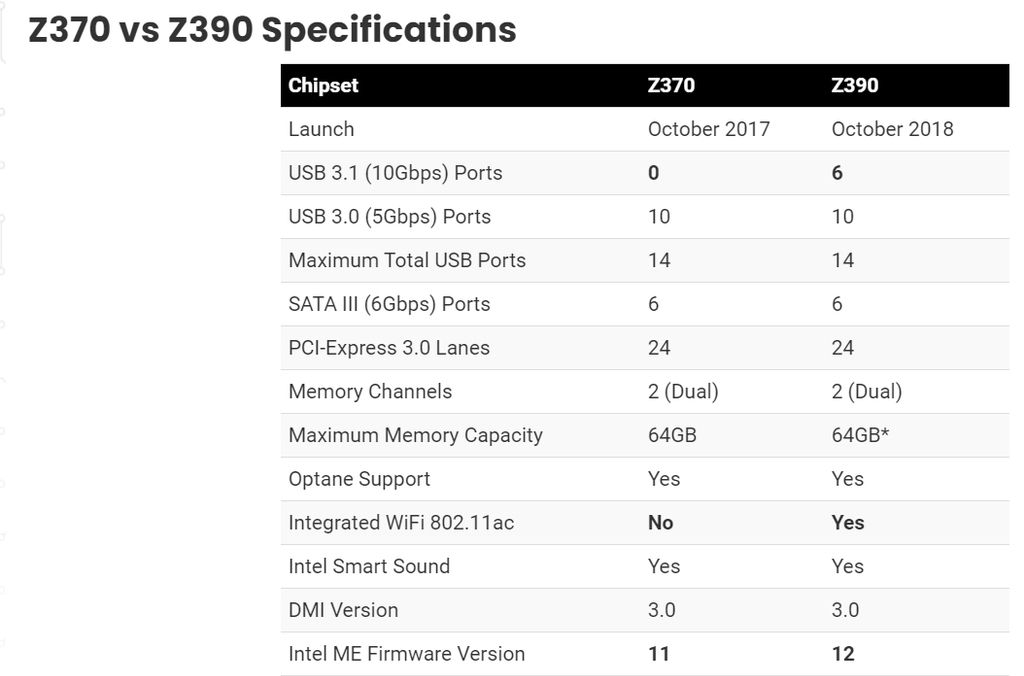1024x676 pixels.
Task: Select the Z390 column header
Action: pyautogui.click(x=855, y=86)
